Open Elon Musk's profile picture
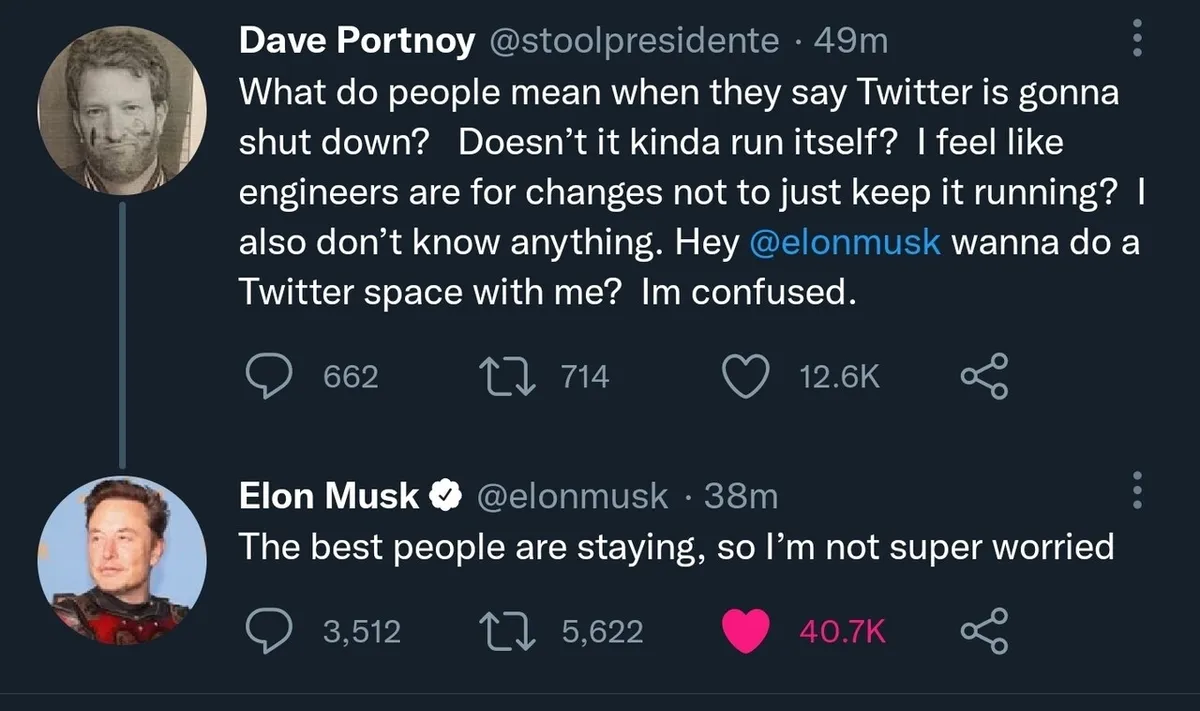 click(122, 561)
